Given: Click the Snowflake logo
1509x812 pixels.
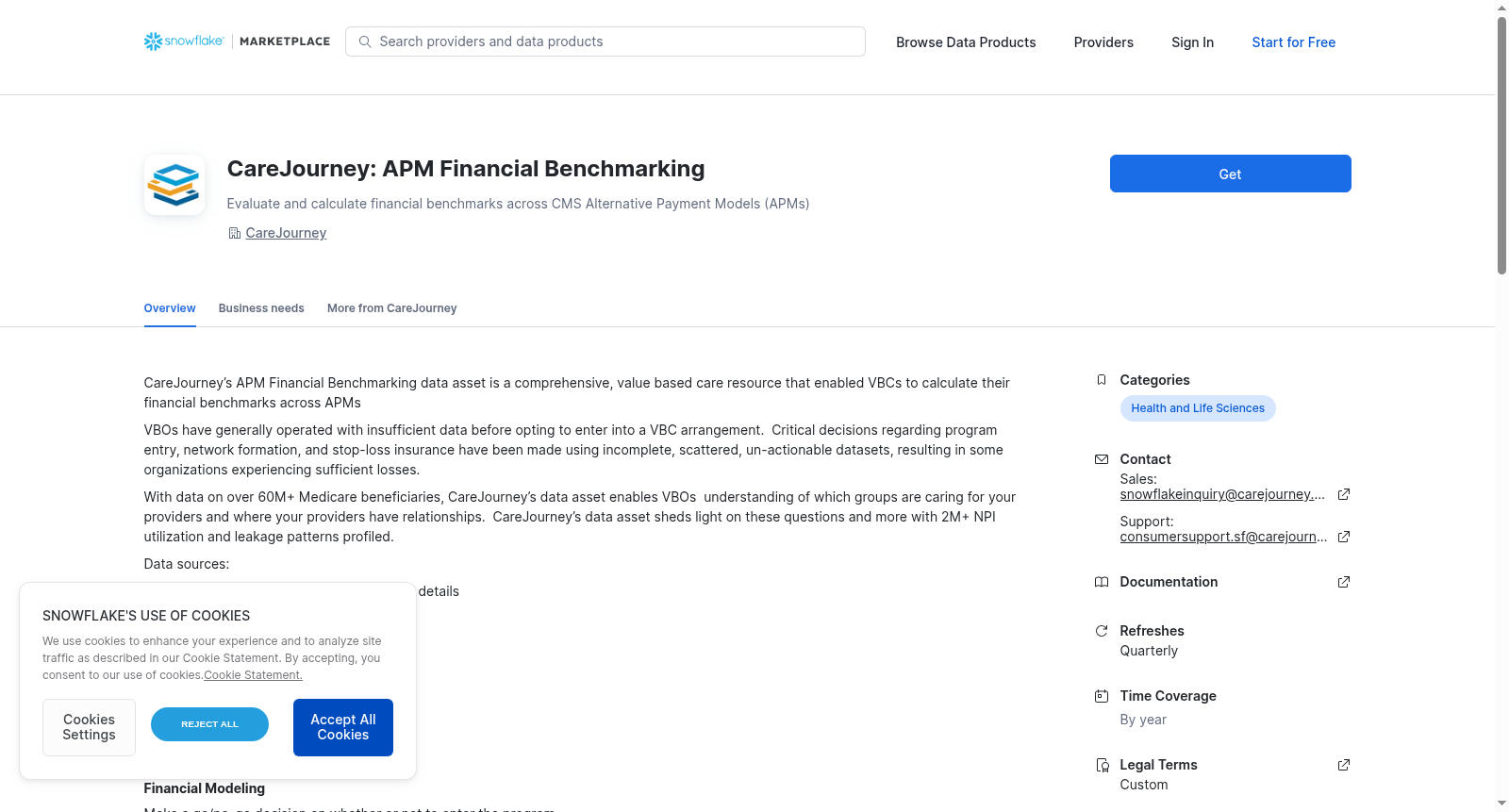Looking at the screenshot, I should 184,41.
